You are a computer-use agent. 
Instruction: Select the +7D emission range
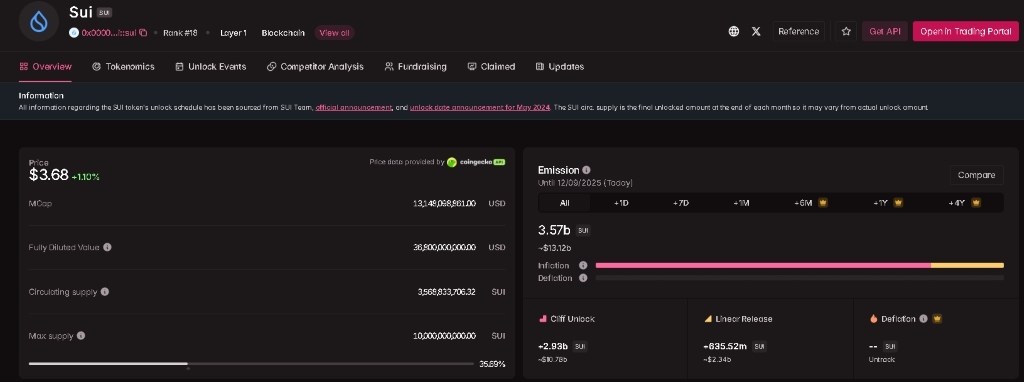[x=680, y=203]
